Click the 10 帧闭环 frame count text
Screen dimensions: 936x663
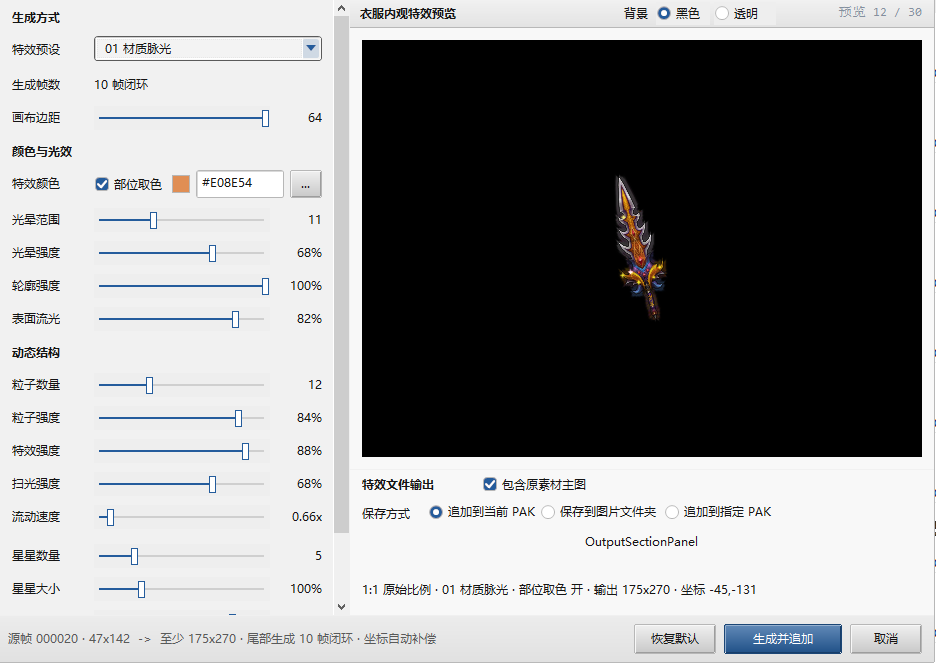[121, 85]
